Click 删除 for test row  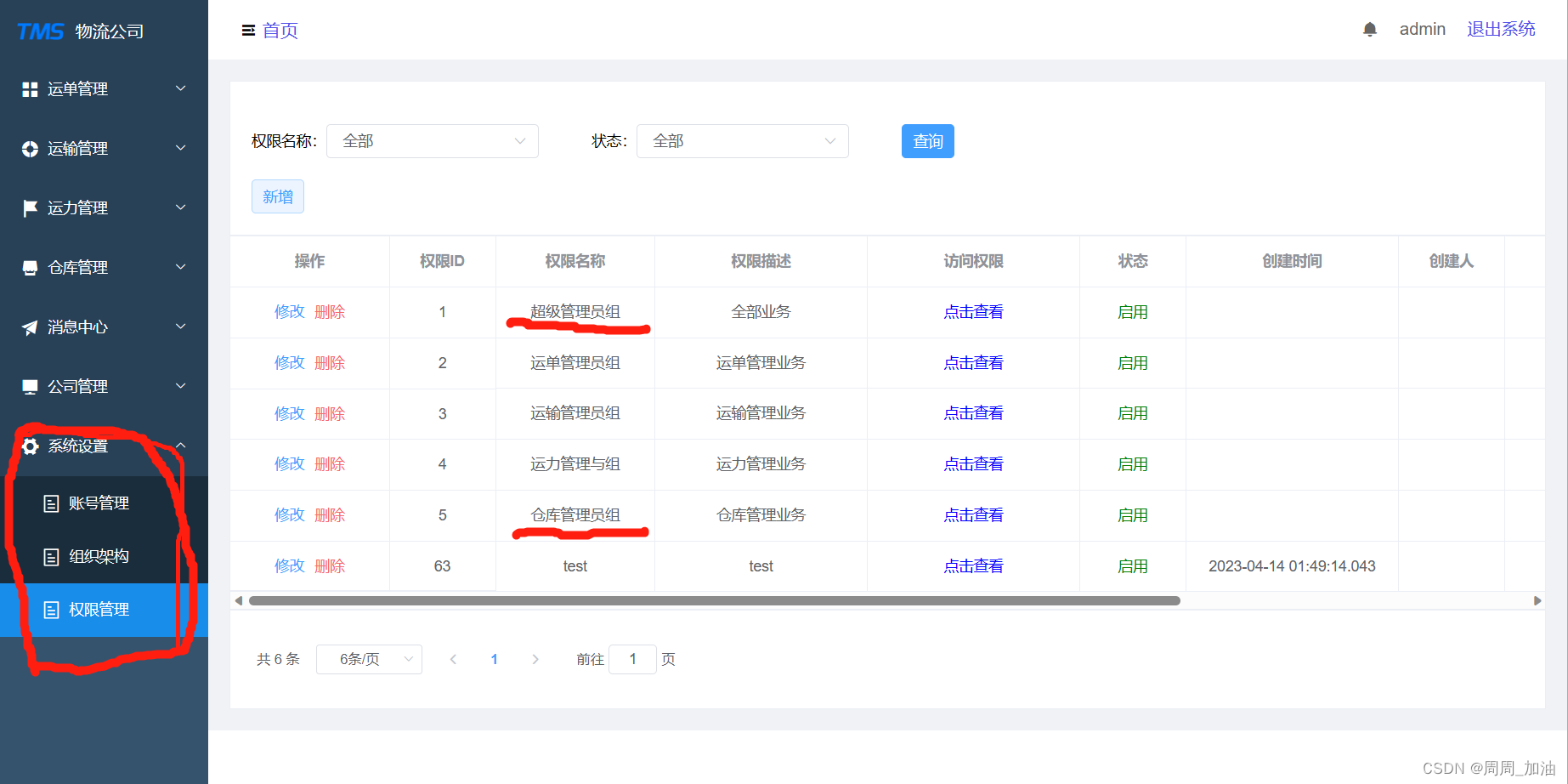[x=330, y=566]
